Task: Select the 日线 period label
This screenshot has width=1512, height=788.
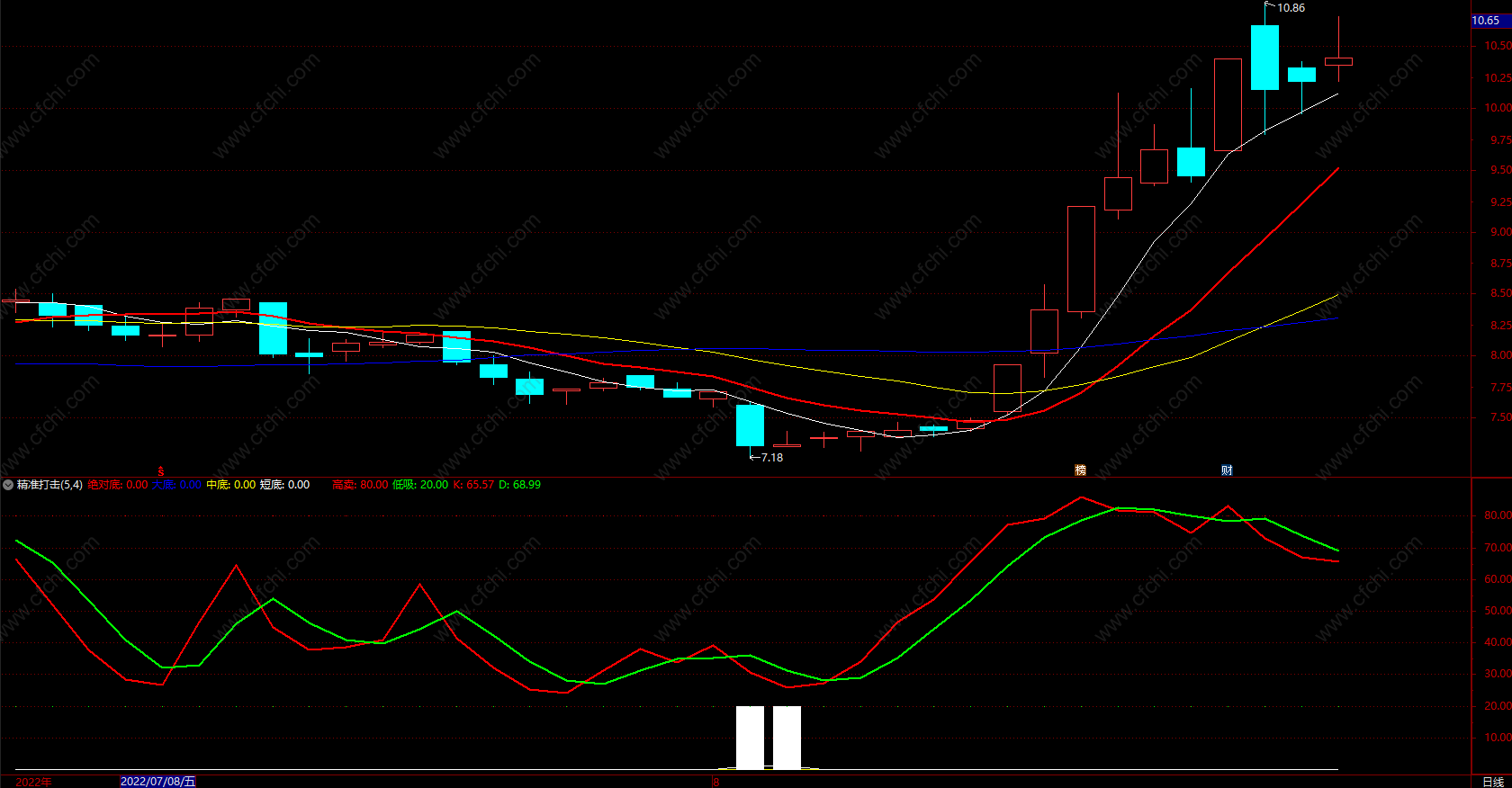Action: [1493, 782]
